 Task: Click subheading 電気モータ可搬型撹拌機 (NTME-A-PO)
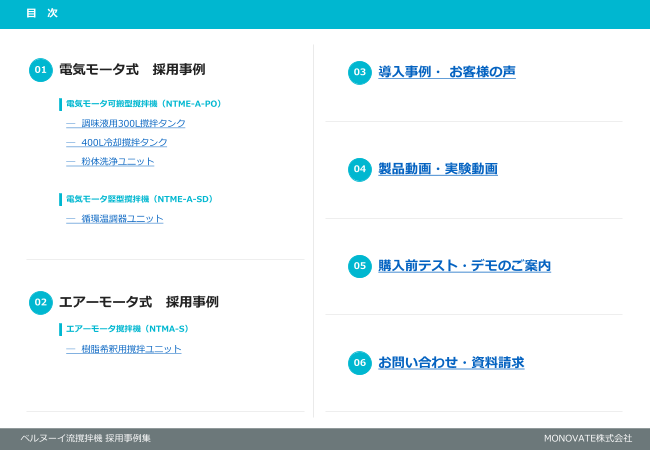[143, 104]
